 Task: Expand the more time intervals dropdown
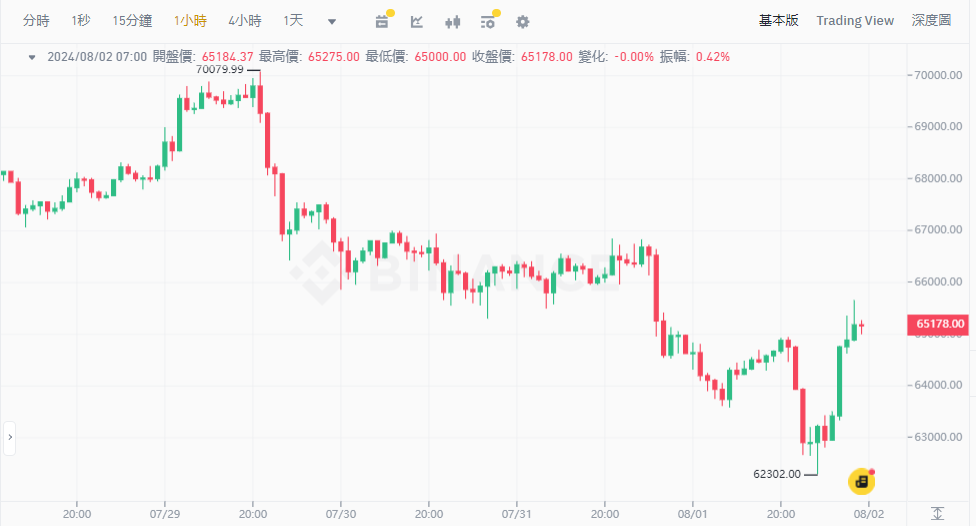(x=332, y=21)
